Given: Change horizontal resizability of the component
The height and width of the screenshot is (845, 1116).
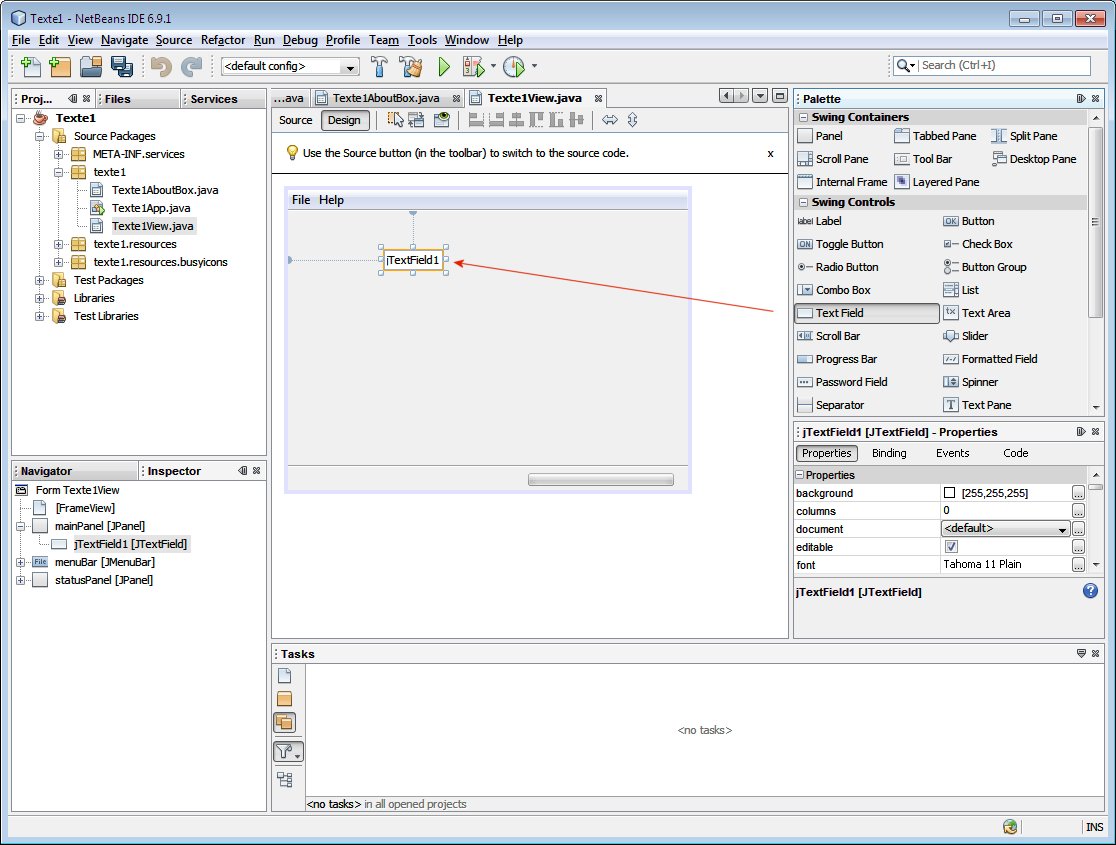Looking at the screenshot, I should [610, 120].
